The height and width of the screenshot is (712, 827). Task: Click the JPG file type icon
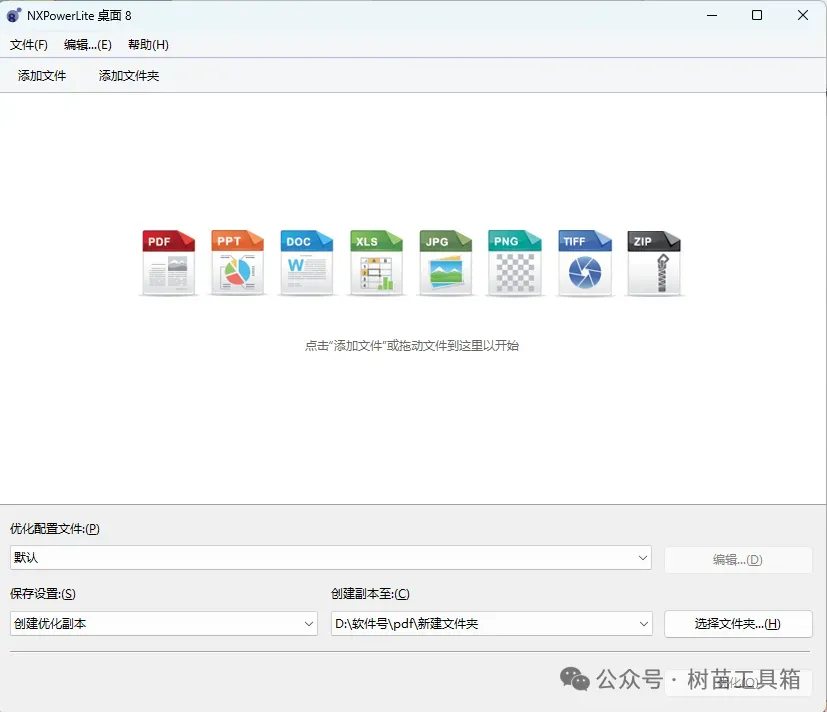pos(446,262)
